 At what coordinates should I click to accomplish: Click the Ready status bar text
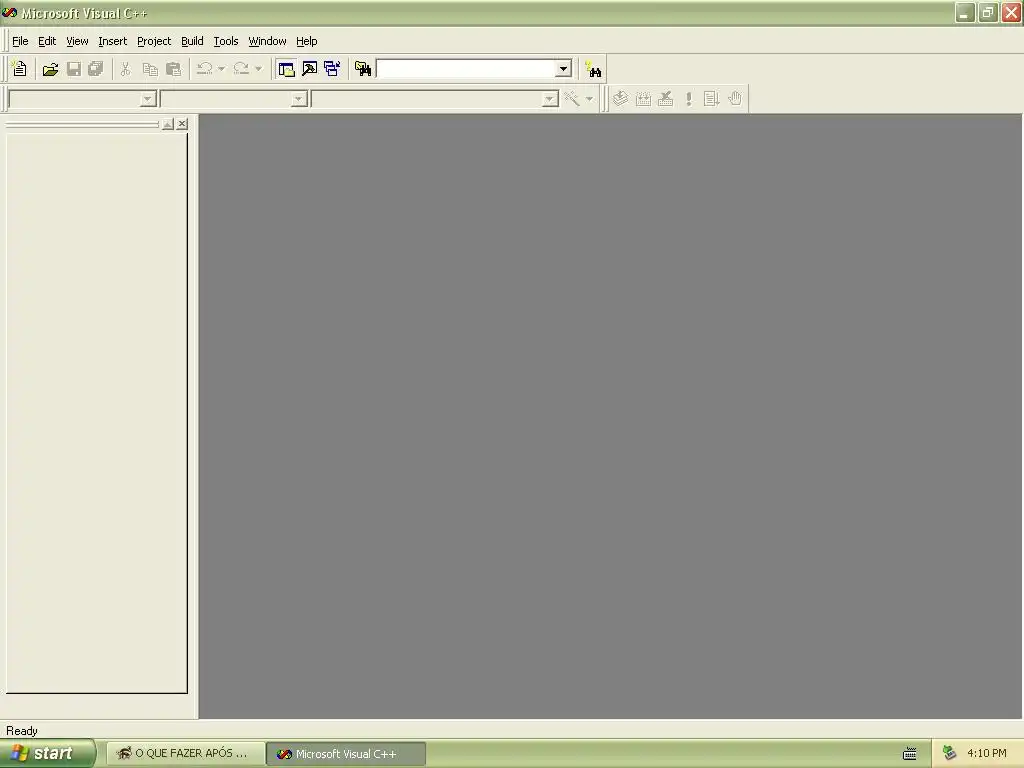22,731
